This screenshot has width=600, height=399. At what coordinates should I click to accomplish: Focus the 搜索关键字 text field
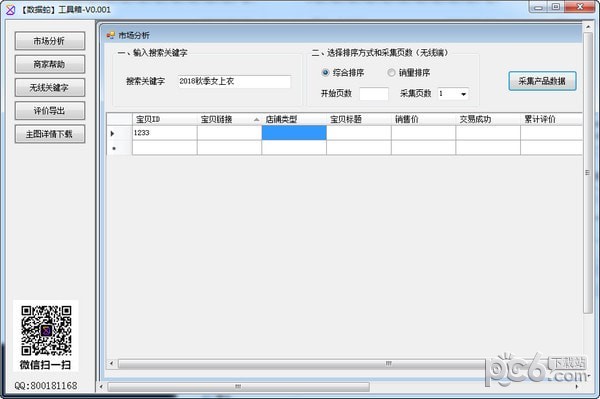pyautogui.click(x=234, y=81)
